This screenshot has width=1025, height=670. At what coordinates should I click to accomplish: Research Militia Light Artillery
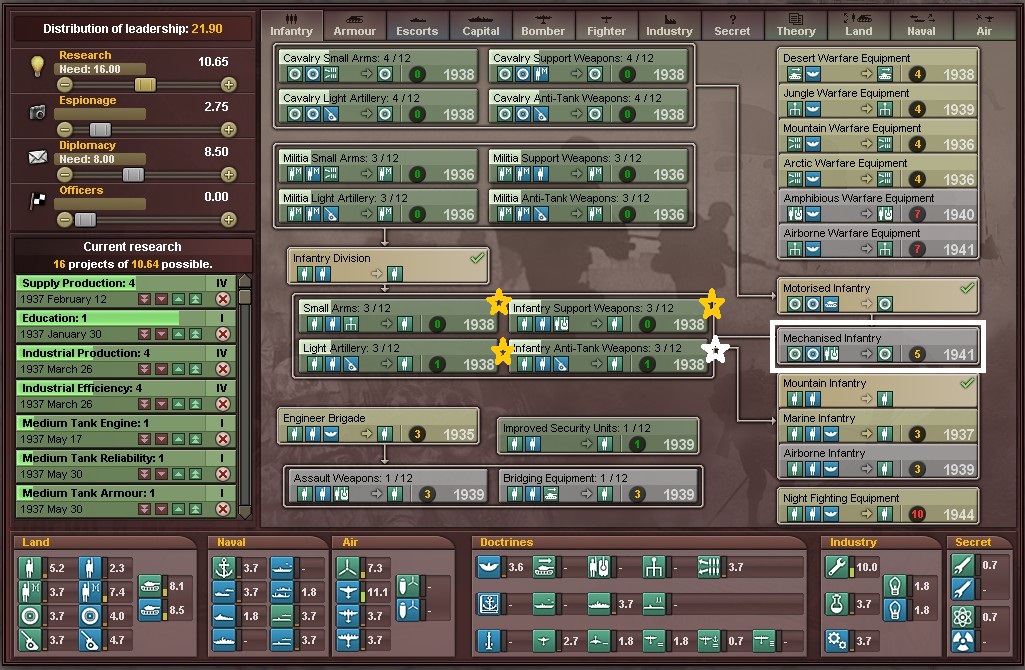tap(378, 206)
